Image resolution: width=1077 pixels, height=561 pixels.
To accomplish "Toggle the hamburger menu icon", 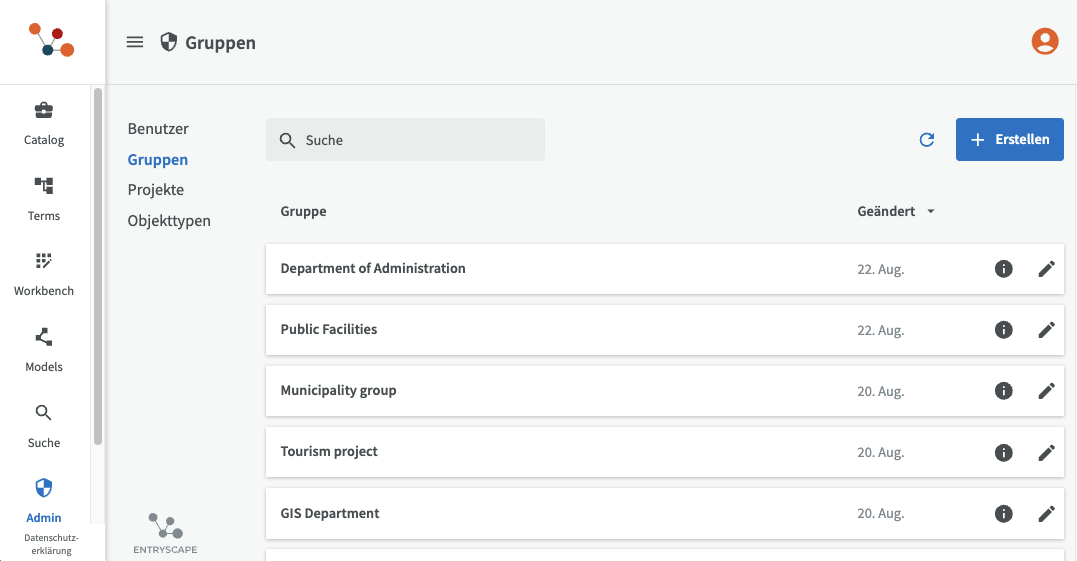I will 135,42.
